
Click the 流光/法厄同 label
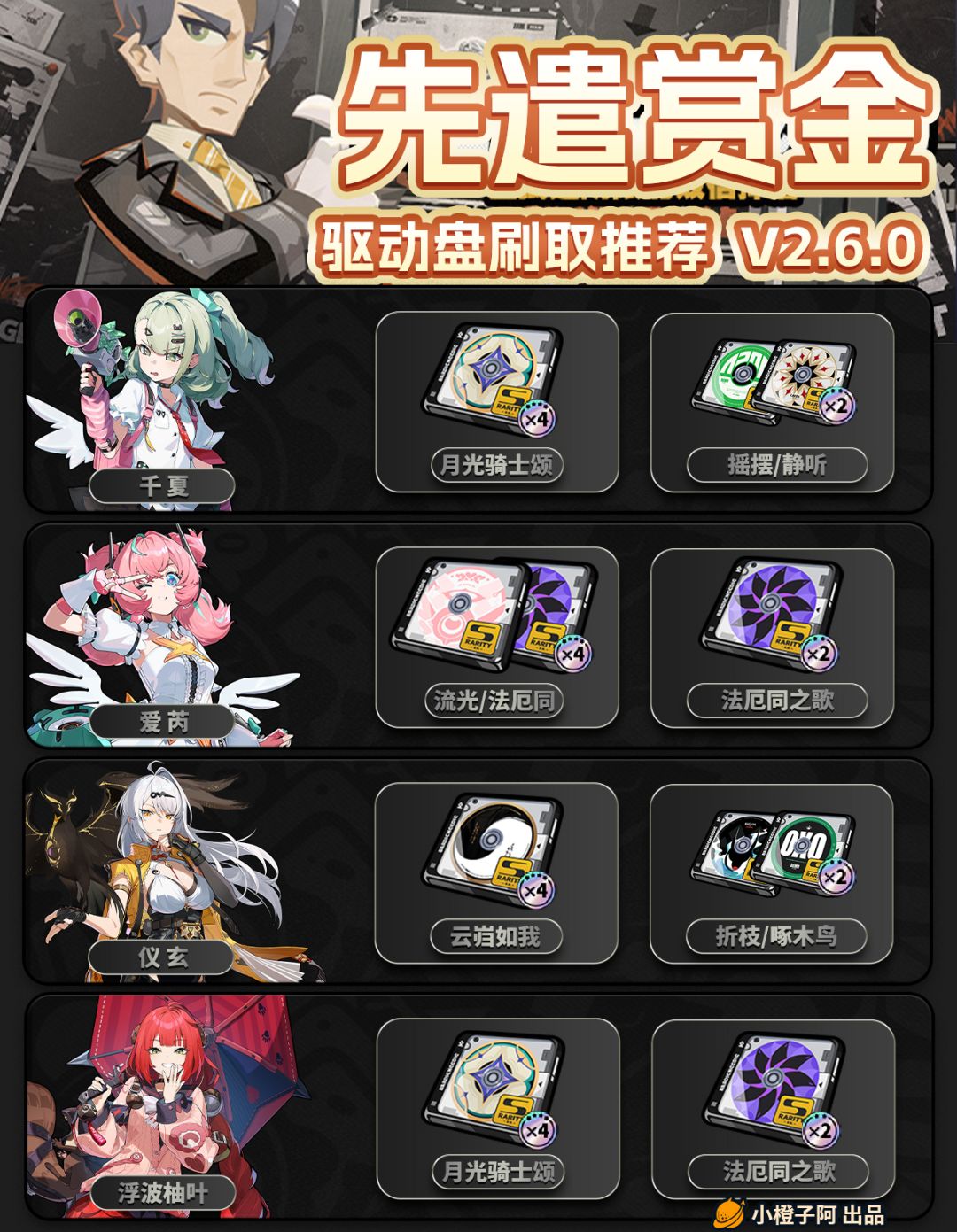(495, 701)
